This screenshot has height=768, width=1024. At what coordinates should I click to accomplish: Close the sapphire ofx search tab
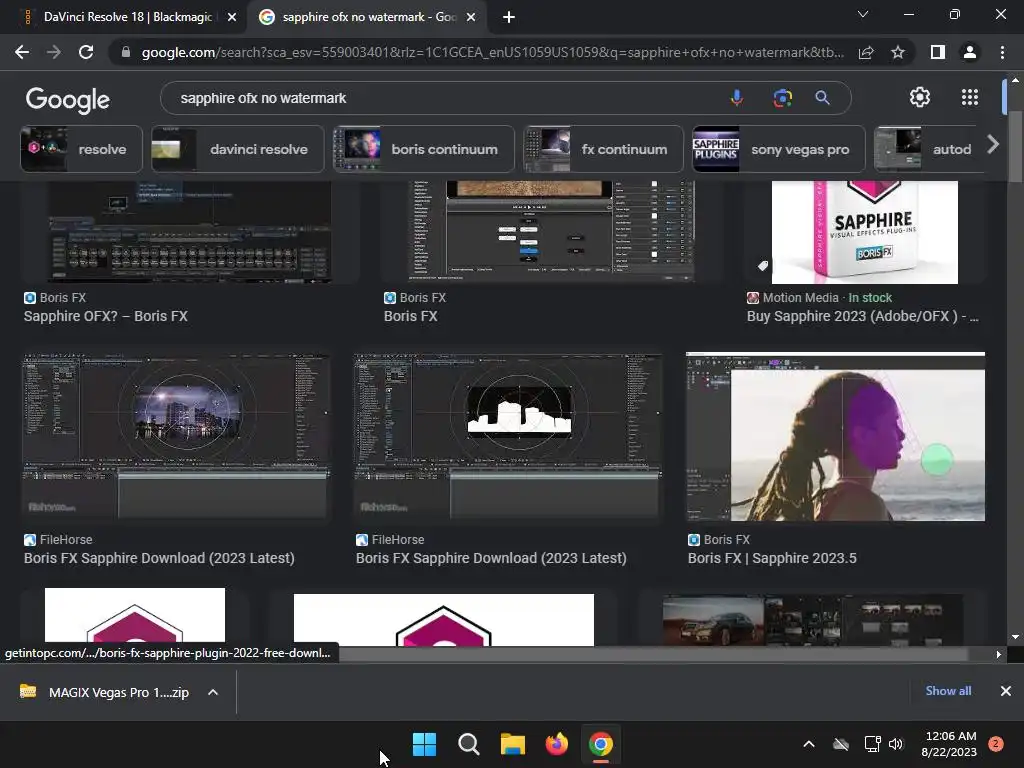(x=471, y=17)
